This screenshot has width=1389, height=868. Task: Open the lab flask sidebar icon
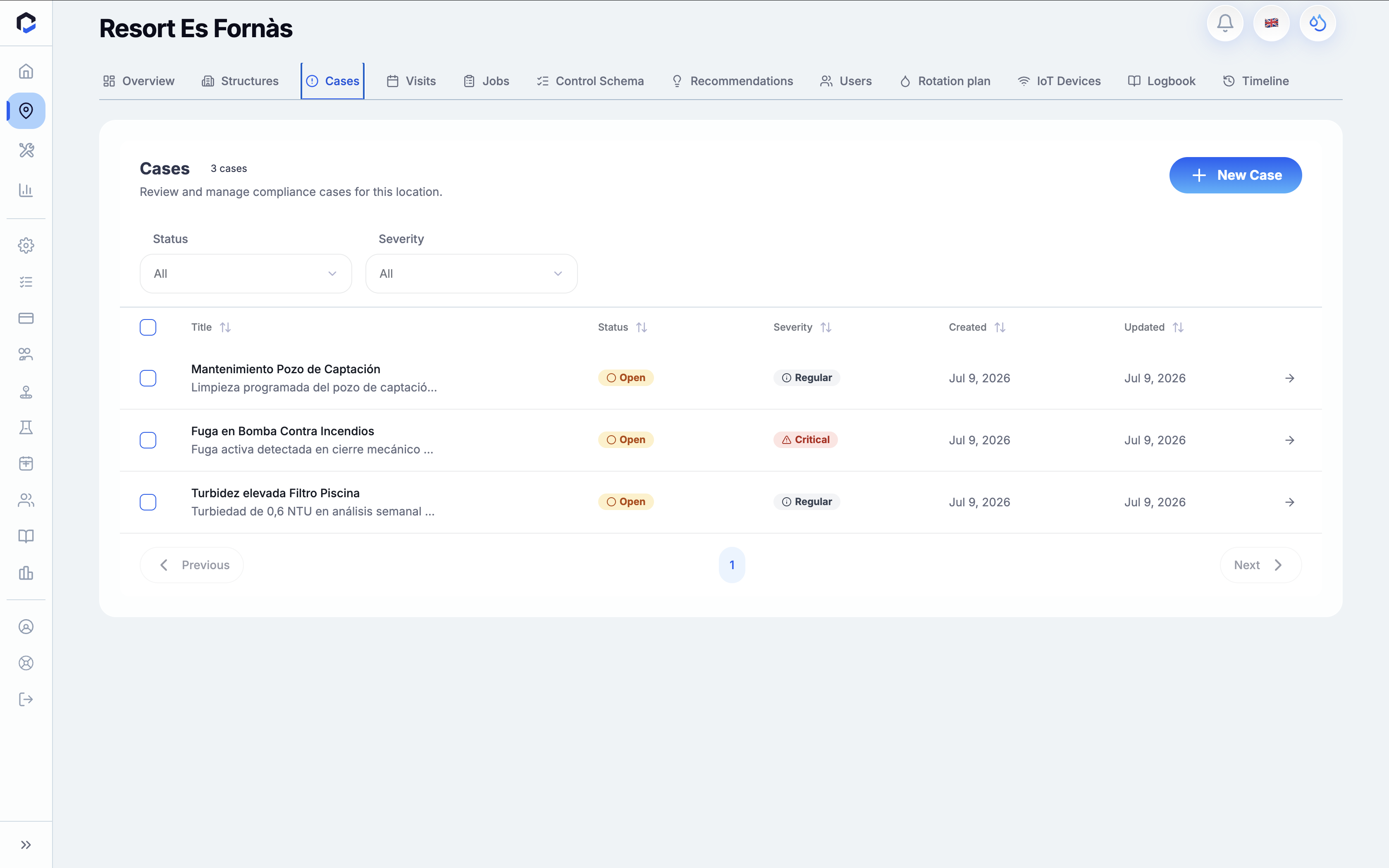[x=26, y=428]
